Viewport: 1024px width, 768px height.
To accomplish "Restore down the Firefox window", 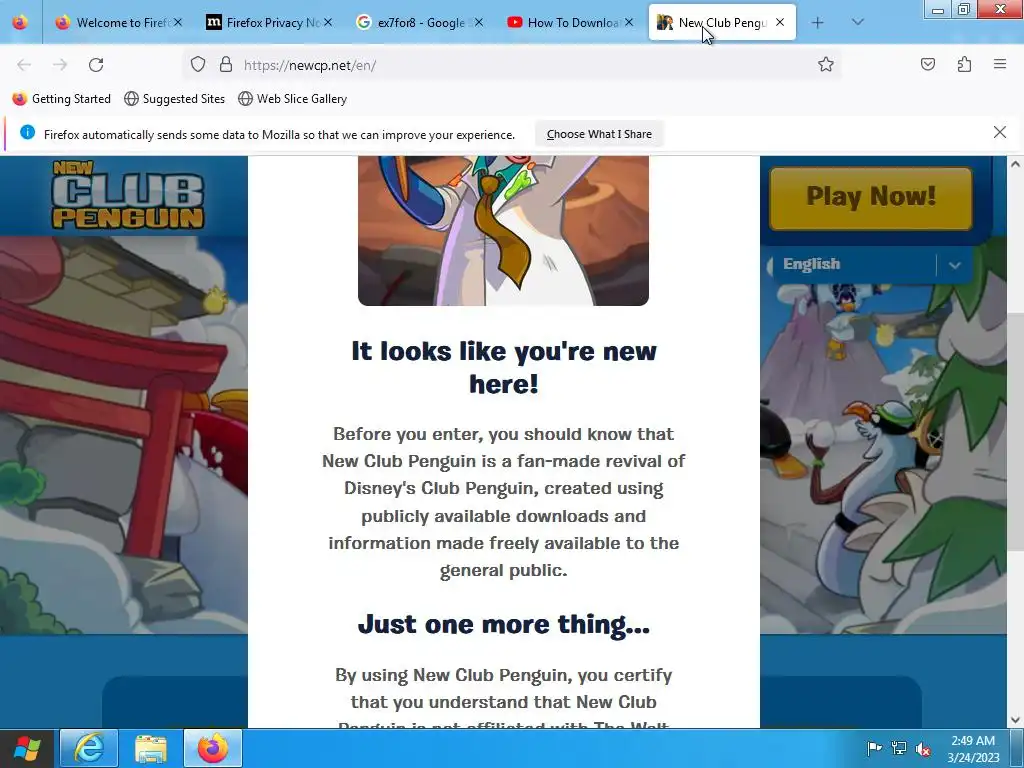I will click(x=964, y=9).
